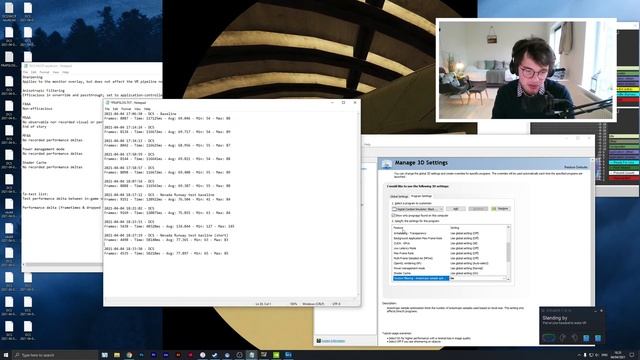Switch to the Program Settings tab
Viewport: 640px width, 360px height.
421,196
